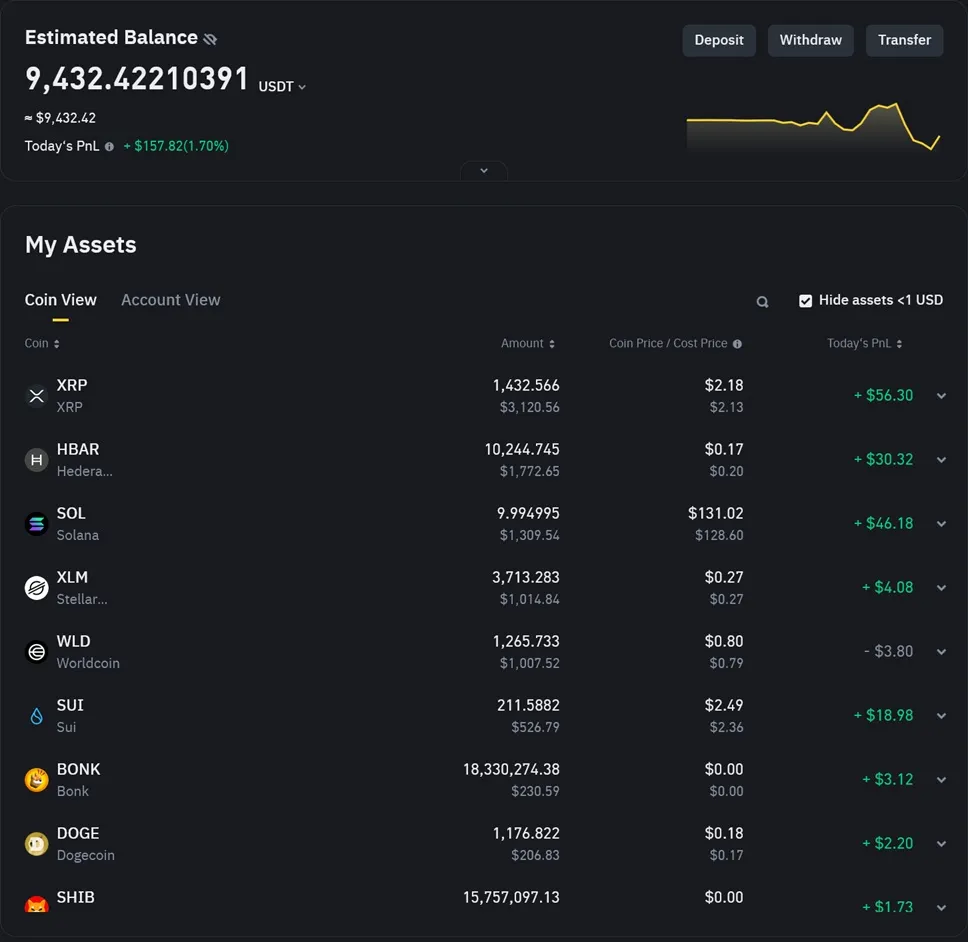968x942 pixels.
Task: Expand the WLD row chevron
Action: pyautogui.click(x=941, y=652)
